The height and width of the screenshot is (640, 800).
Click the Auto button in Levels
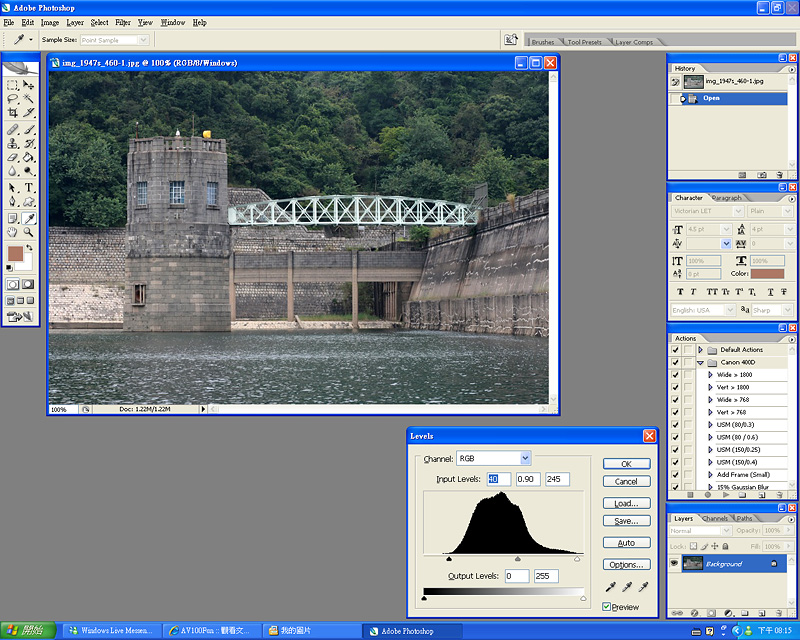point(626,543)
